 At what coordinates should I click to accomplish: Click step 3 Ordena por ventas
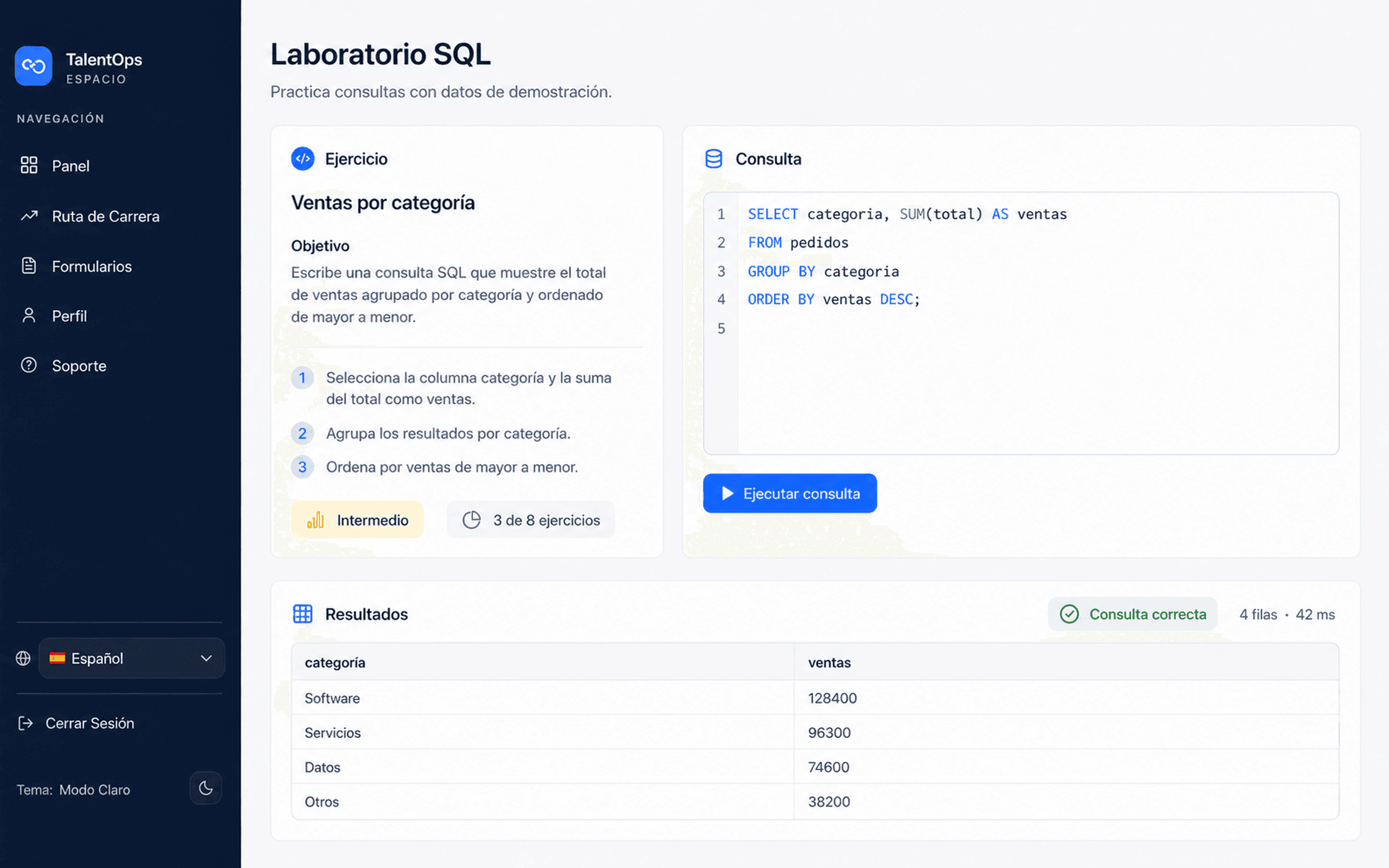(452, 467)
